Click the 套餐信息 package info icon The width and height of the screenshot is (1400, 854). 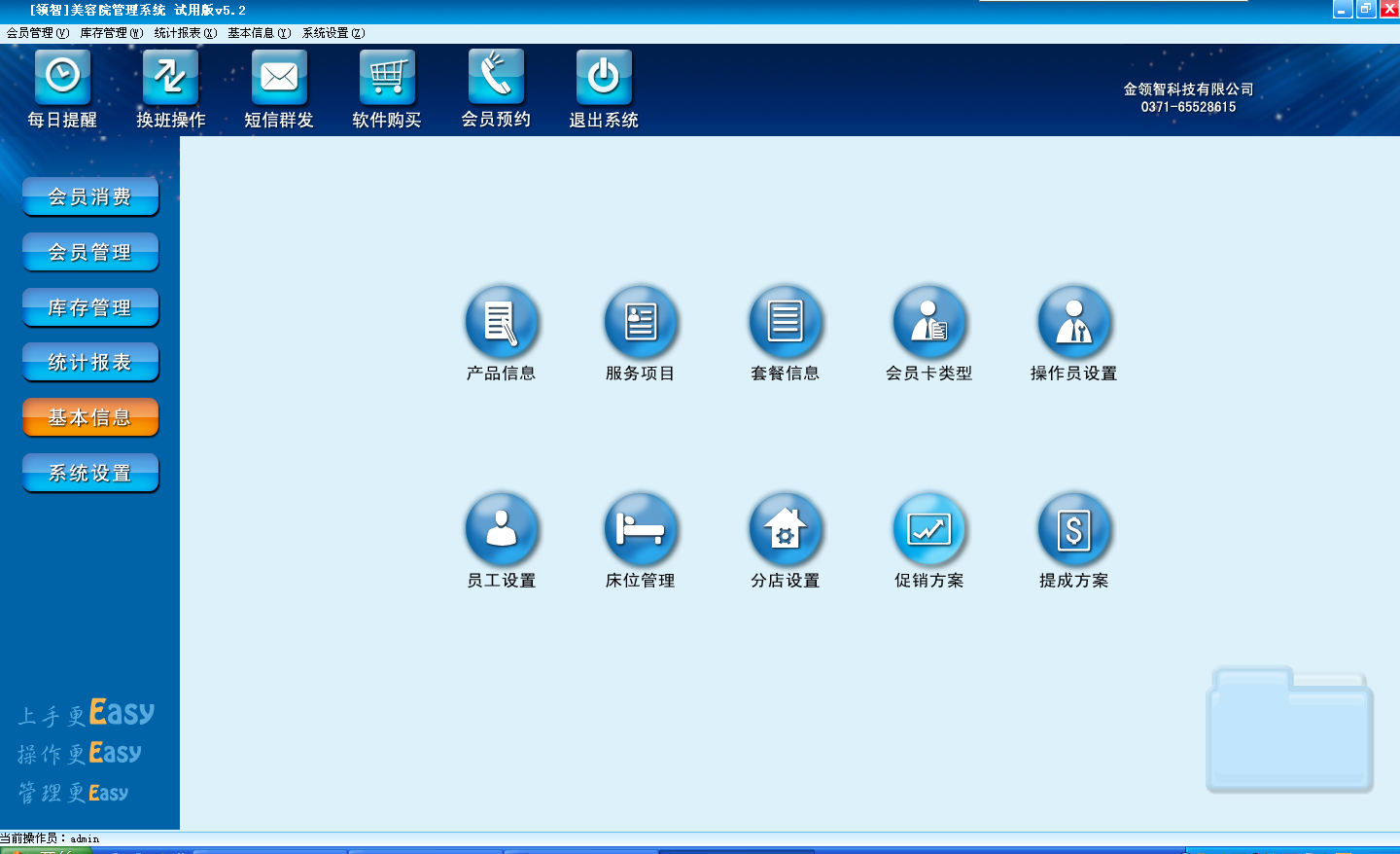785,322
